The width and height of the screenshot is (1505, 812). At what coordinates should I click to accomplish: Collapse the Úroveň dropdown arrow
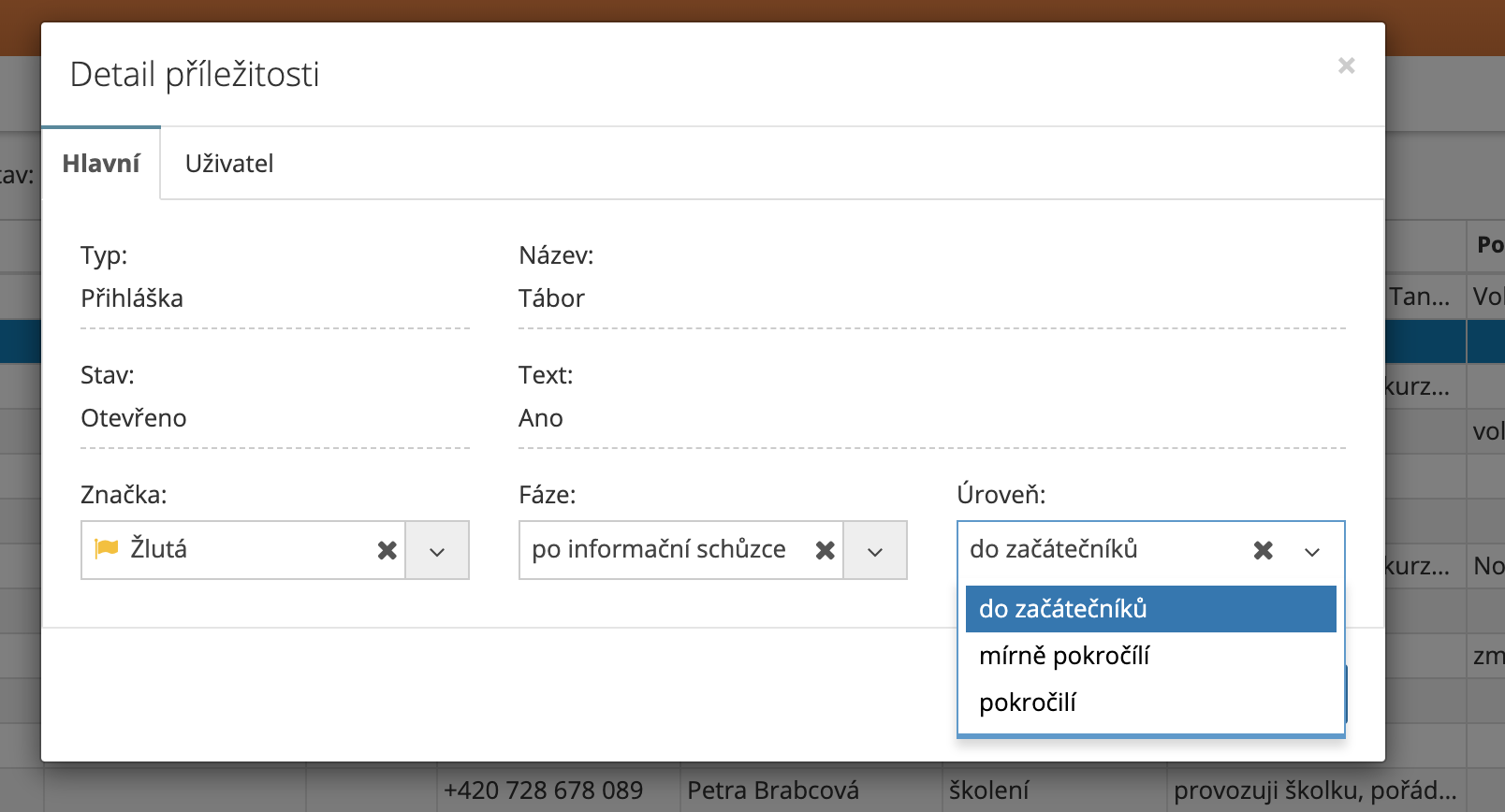1312,550
